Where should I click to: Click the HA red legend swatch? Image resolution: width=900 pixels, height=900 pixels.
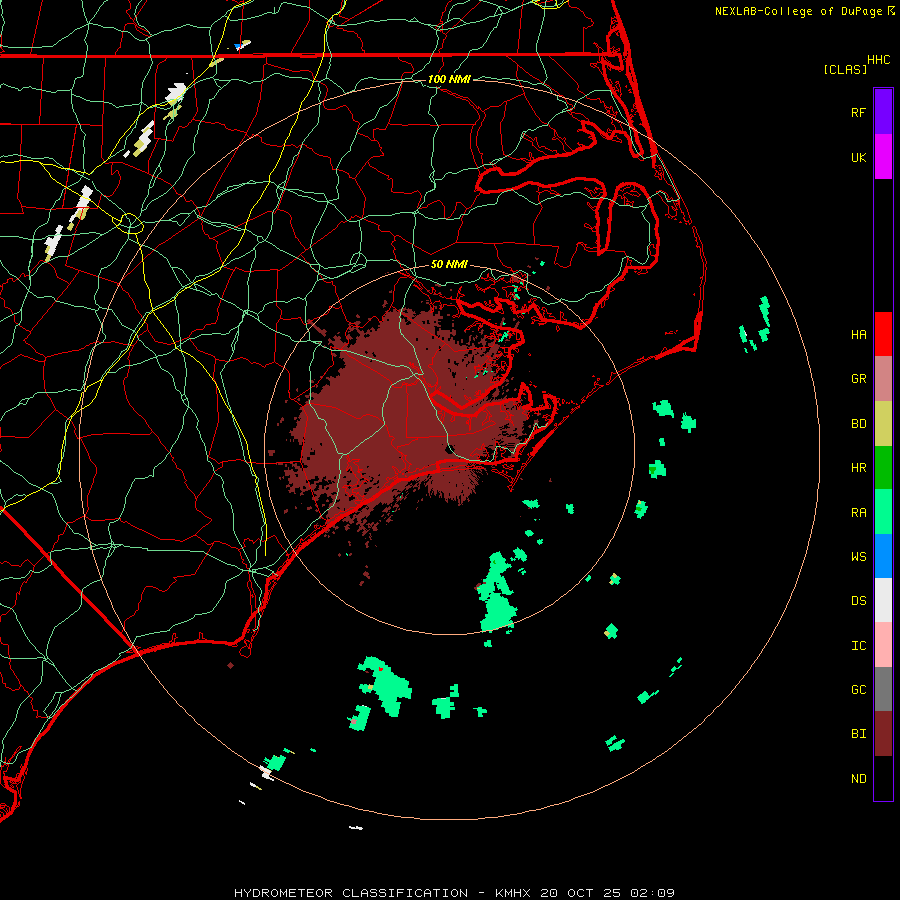point(883,334)
